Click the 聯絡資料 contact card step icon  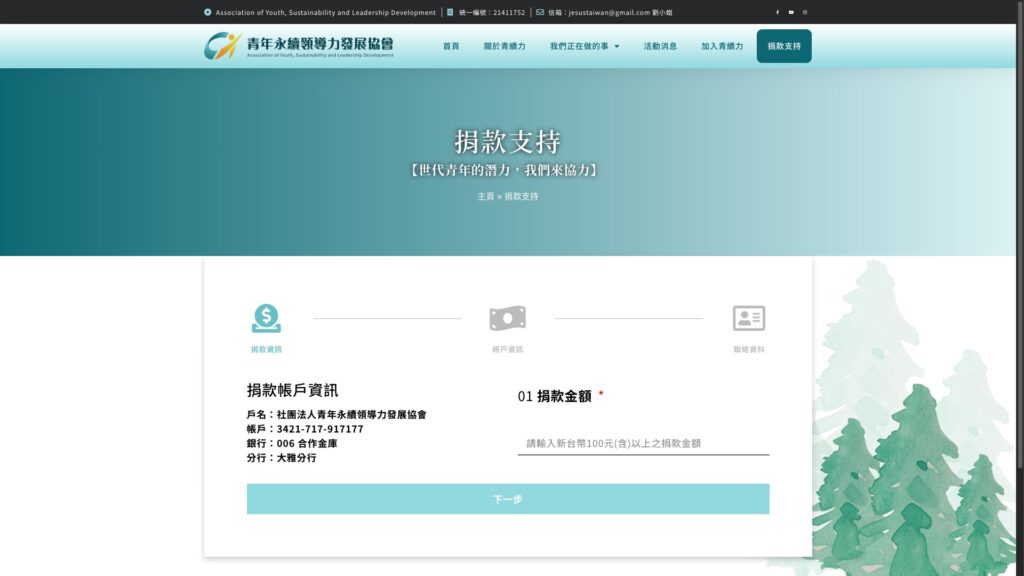748,319
